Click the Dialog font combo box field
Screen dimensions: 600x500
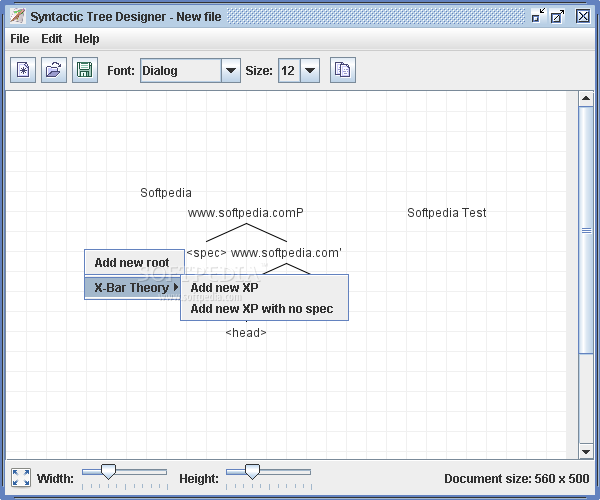click(181, 70)
